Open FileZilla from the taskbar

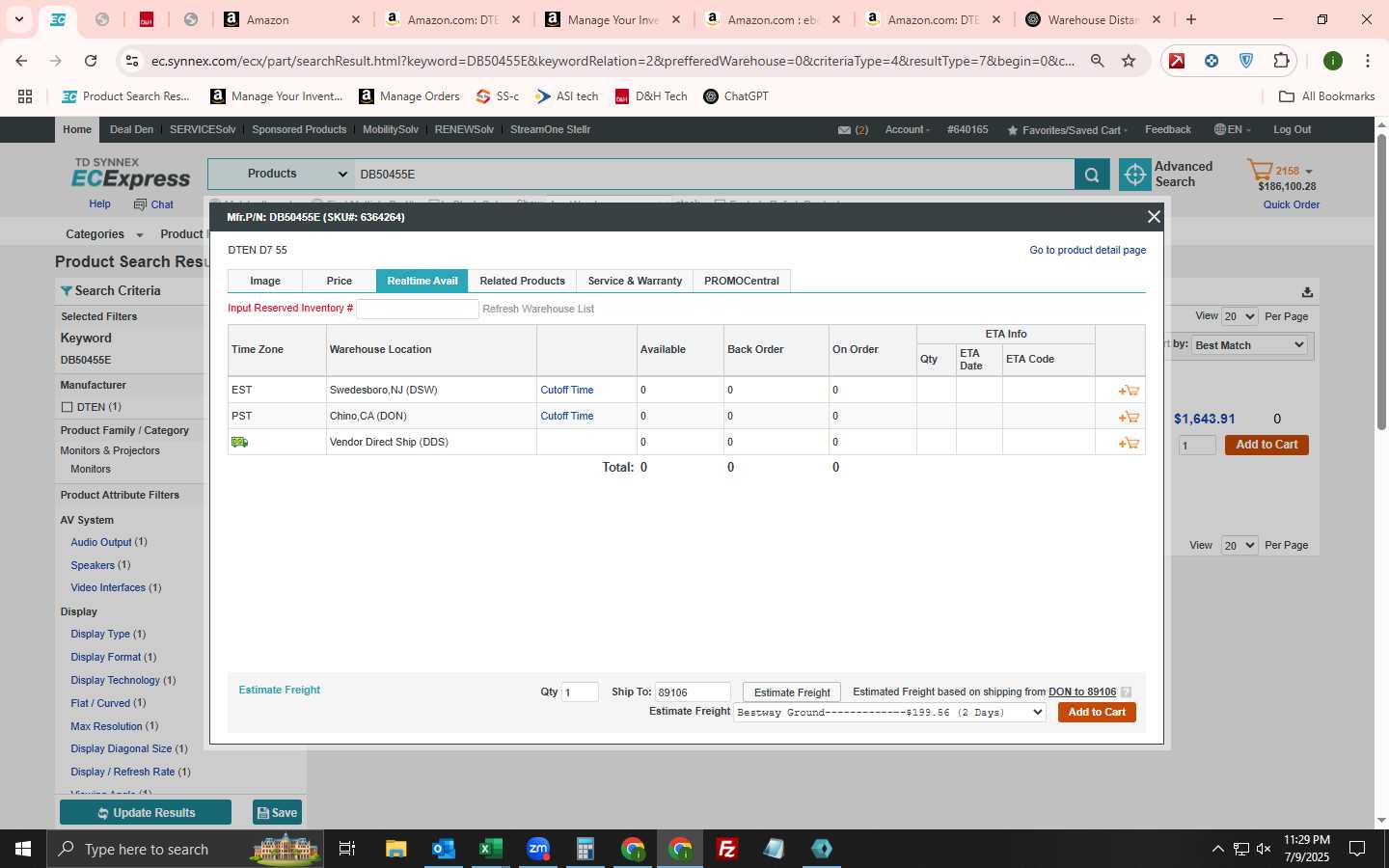(727, 849)
